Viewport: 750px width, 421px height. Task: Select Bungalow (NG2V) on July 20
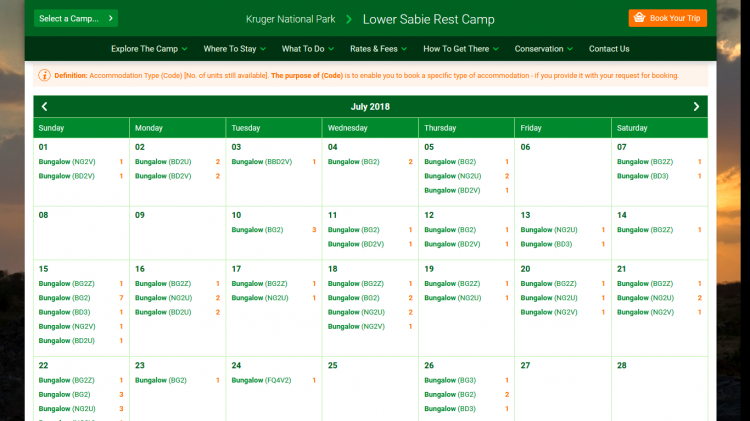[x=549, y=312]
